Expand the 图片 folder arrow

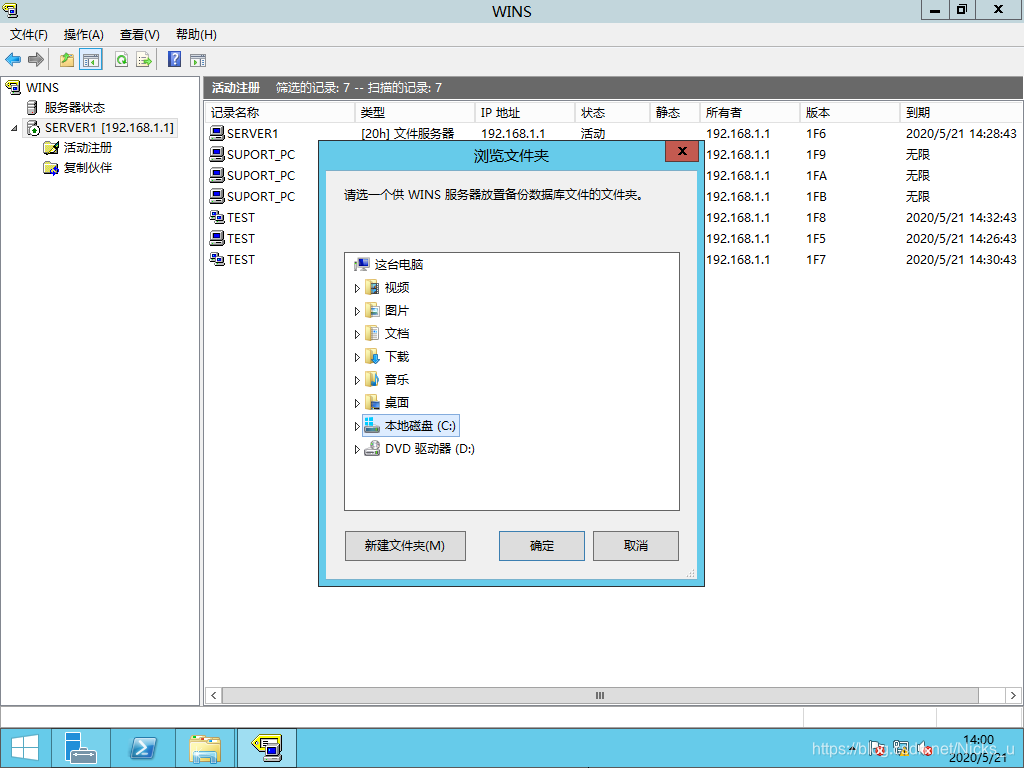pyautogui.click(x=357, y=312)
